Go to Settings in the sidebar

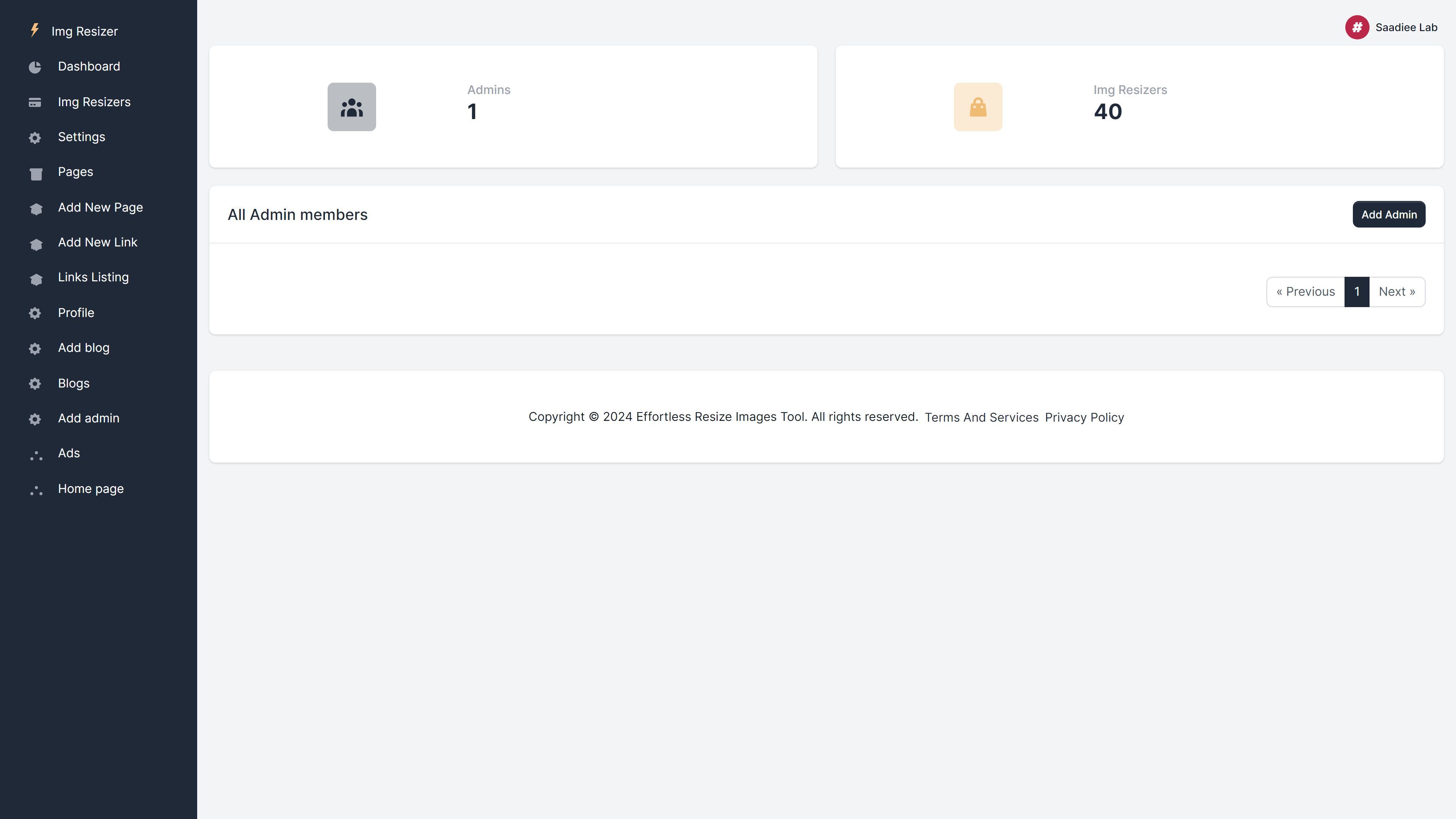82,137
